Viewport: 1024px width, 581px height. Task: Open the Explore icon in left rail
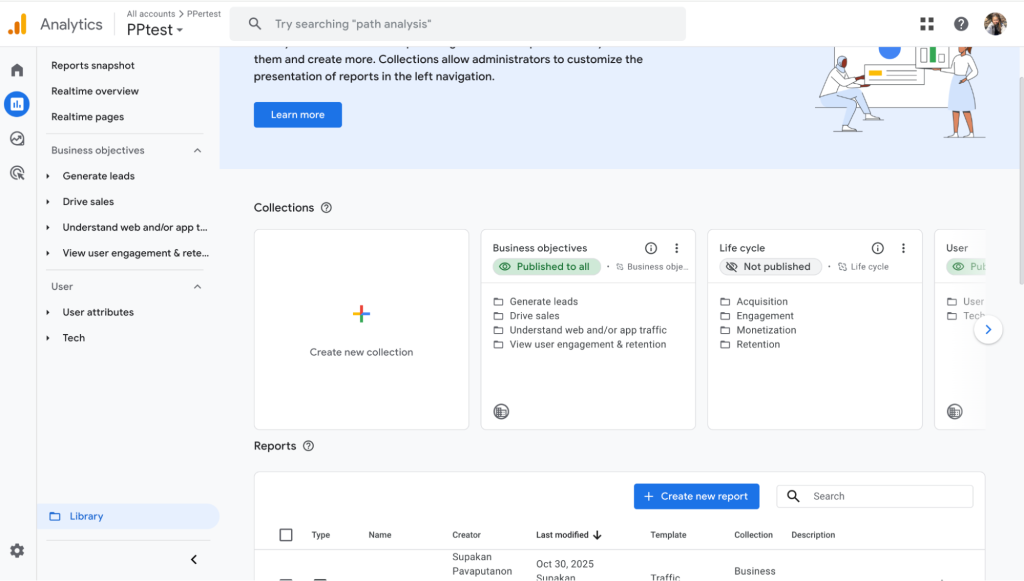[x=17, y=139]
